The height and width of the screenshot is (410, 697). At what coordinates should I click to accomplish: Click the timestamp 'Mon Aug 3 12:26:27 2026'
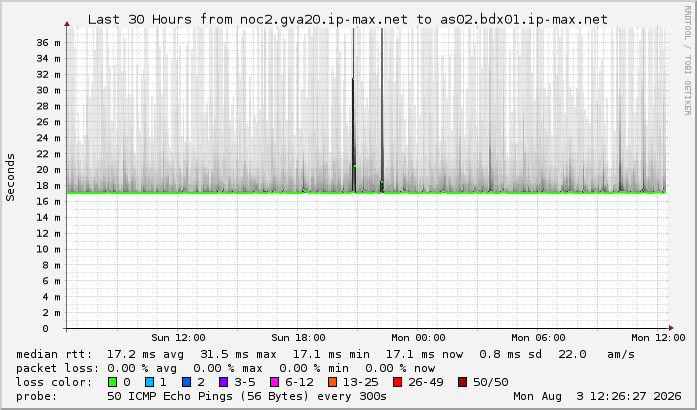[597, 396]
